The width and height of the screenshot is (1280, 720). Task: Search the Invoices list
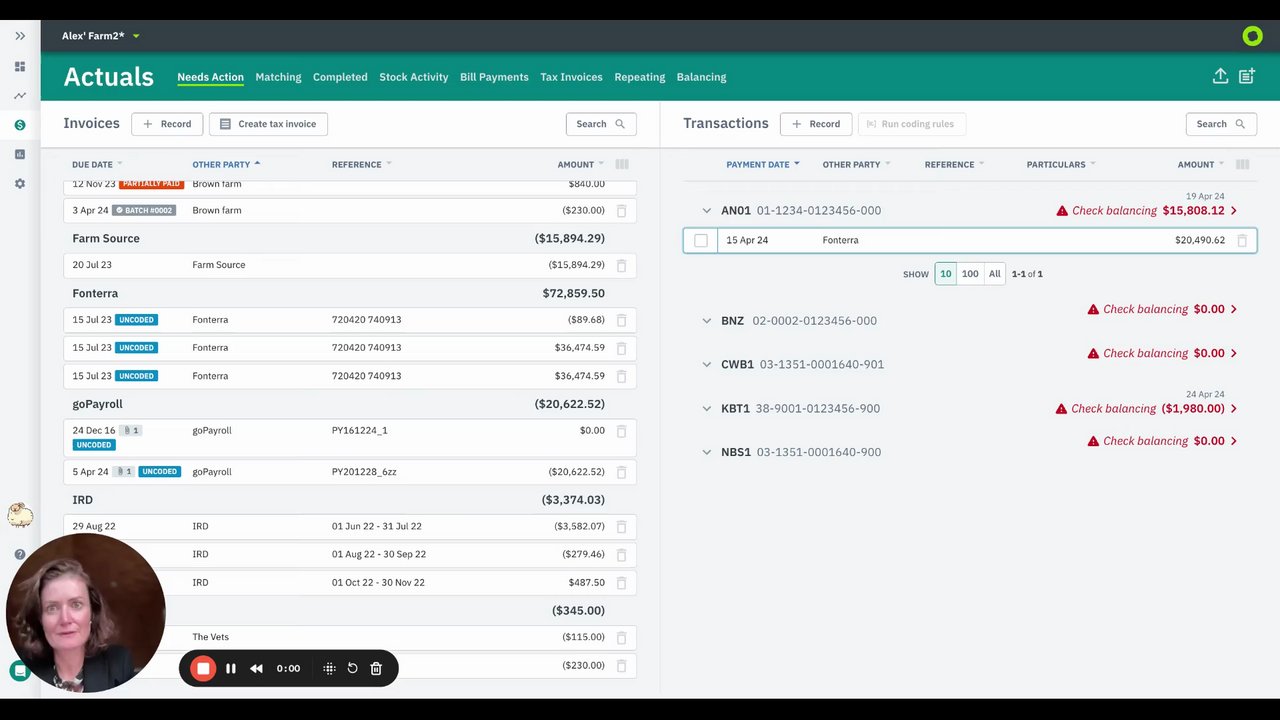coord(601,124)
